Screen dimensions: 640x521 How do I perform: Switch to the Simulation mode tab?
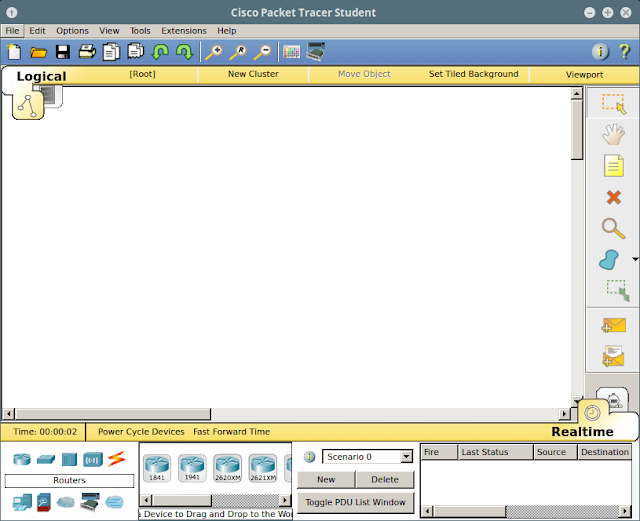click(613, 399)
